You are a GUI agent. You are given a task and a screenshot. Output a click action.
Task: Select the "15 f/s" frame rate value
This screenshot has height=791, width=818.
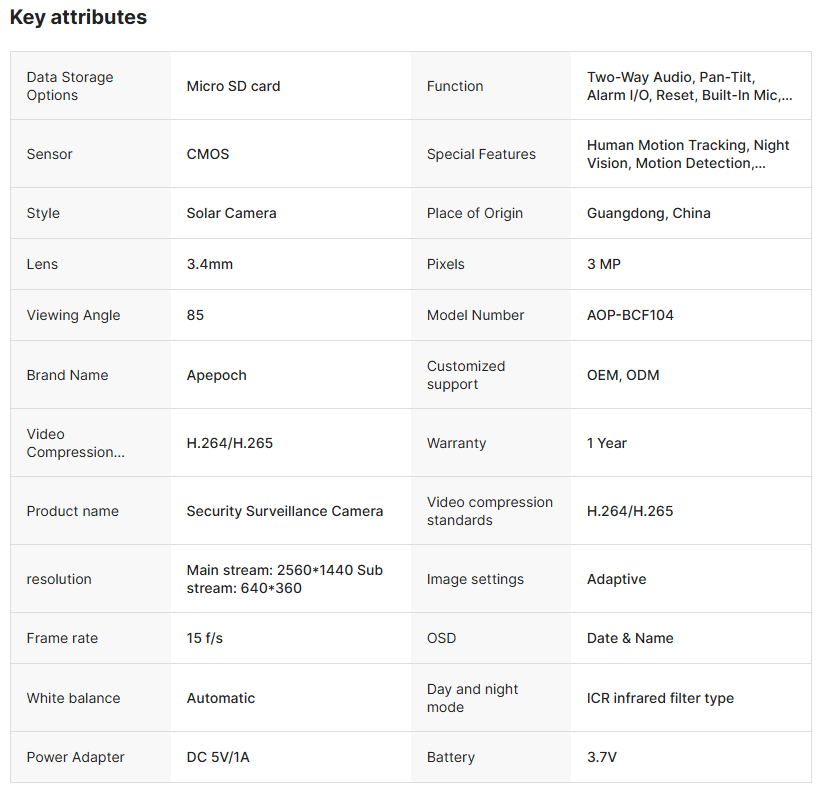point(205,638)
